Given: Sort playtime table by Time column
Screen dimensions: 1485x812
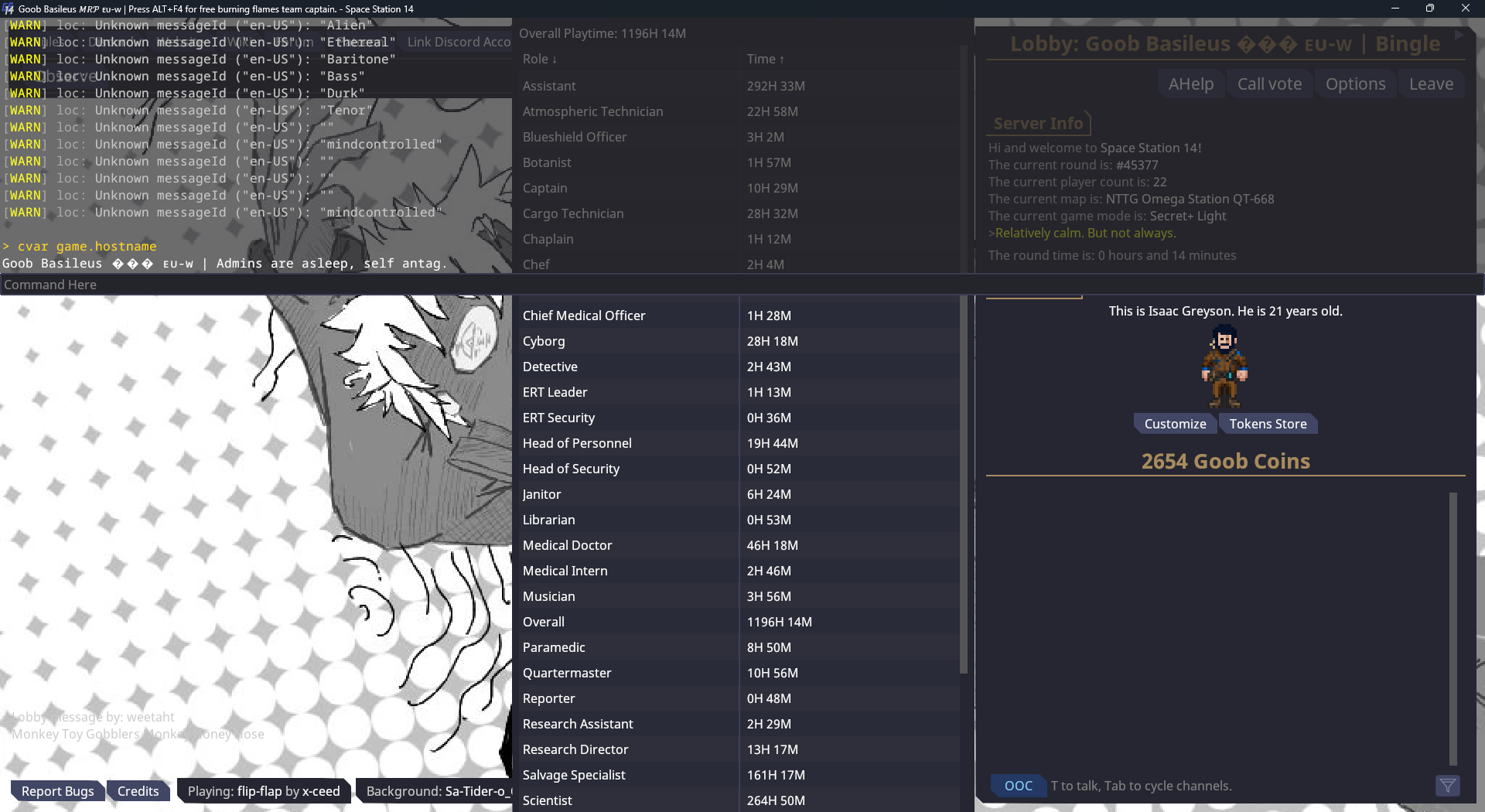Looking at the screenshot, I should tap(765, 59).
